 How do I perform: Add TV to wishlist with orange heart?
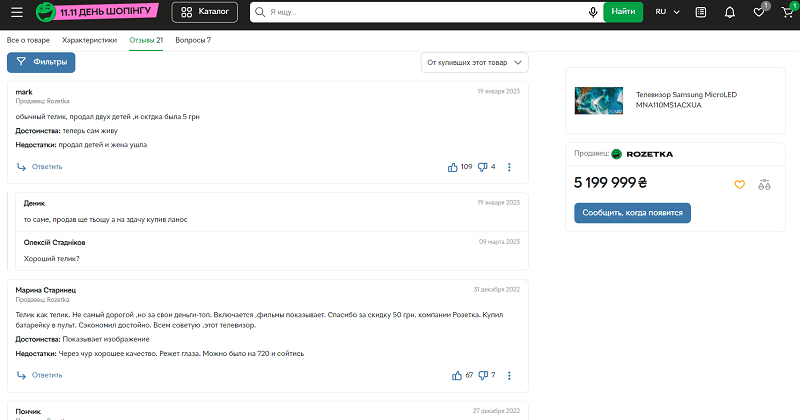[x=739, y=185]
